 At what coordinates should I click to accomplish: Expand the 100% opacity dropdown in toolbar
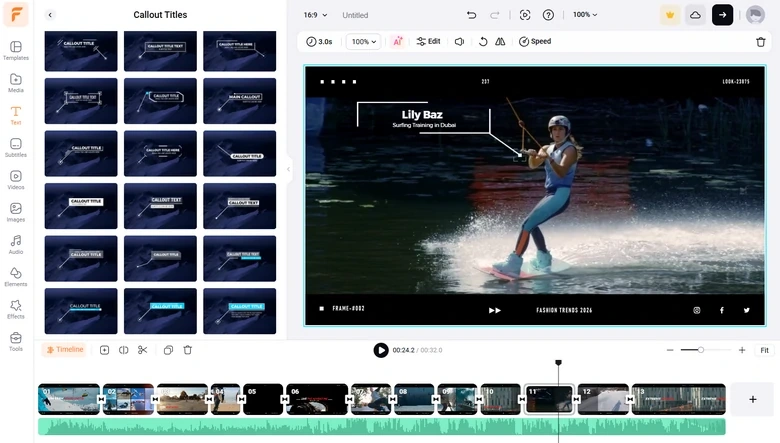pyautogui.click(x=363, y=42)
